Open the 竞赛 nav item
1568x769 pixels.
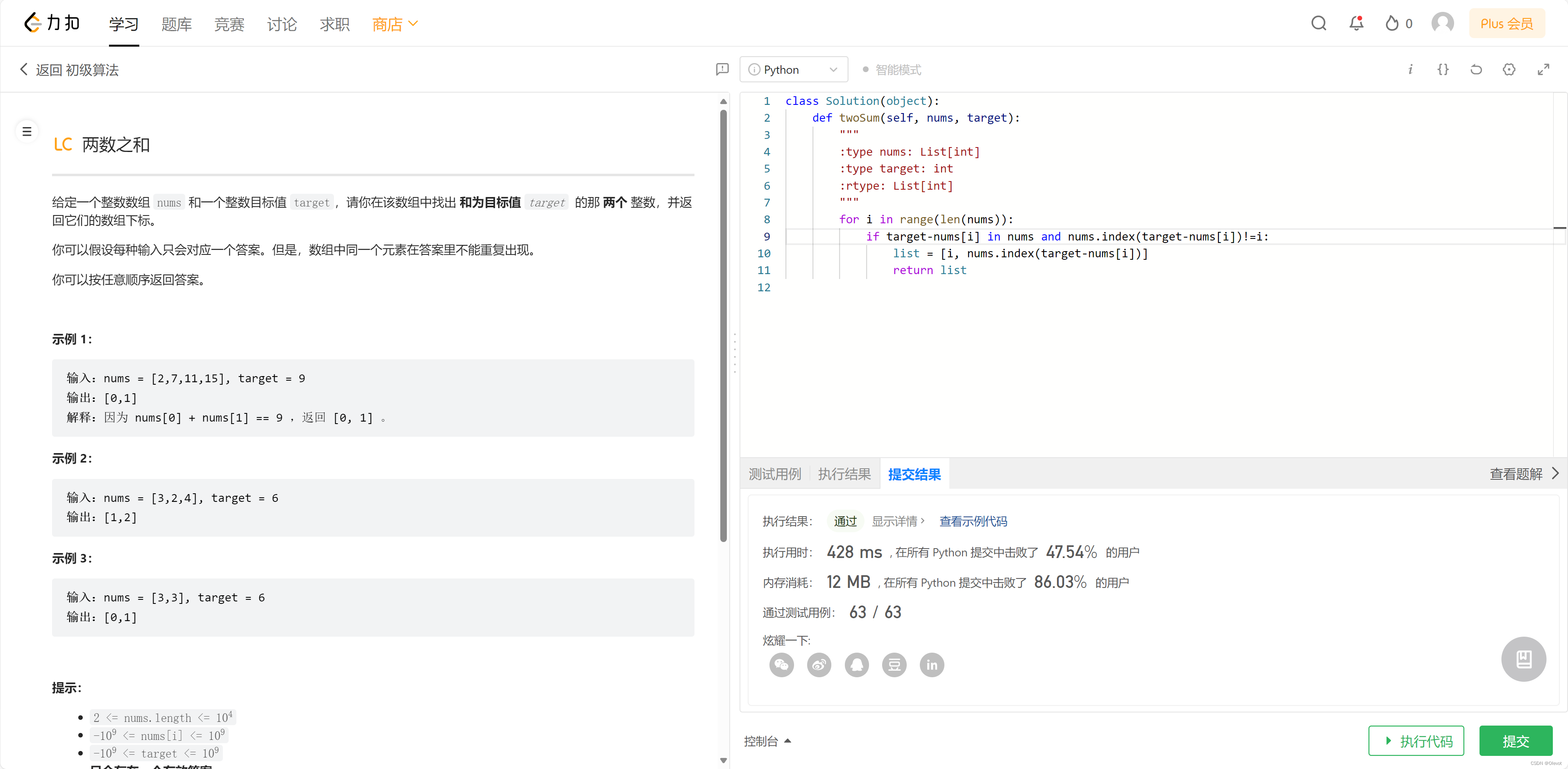point(229,24)
